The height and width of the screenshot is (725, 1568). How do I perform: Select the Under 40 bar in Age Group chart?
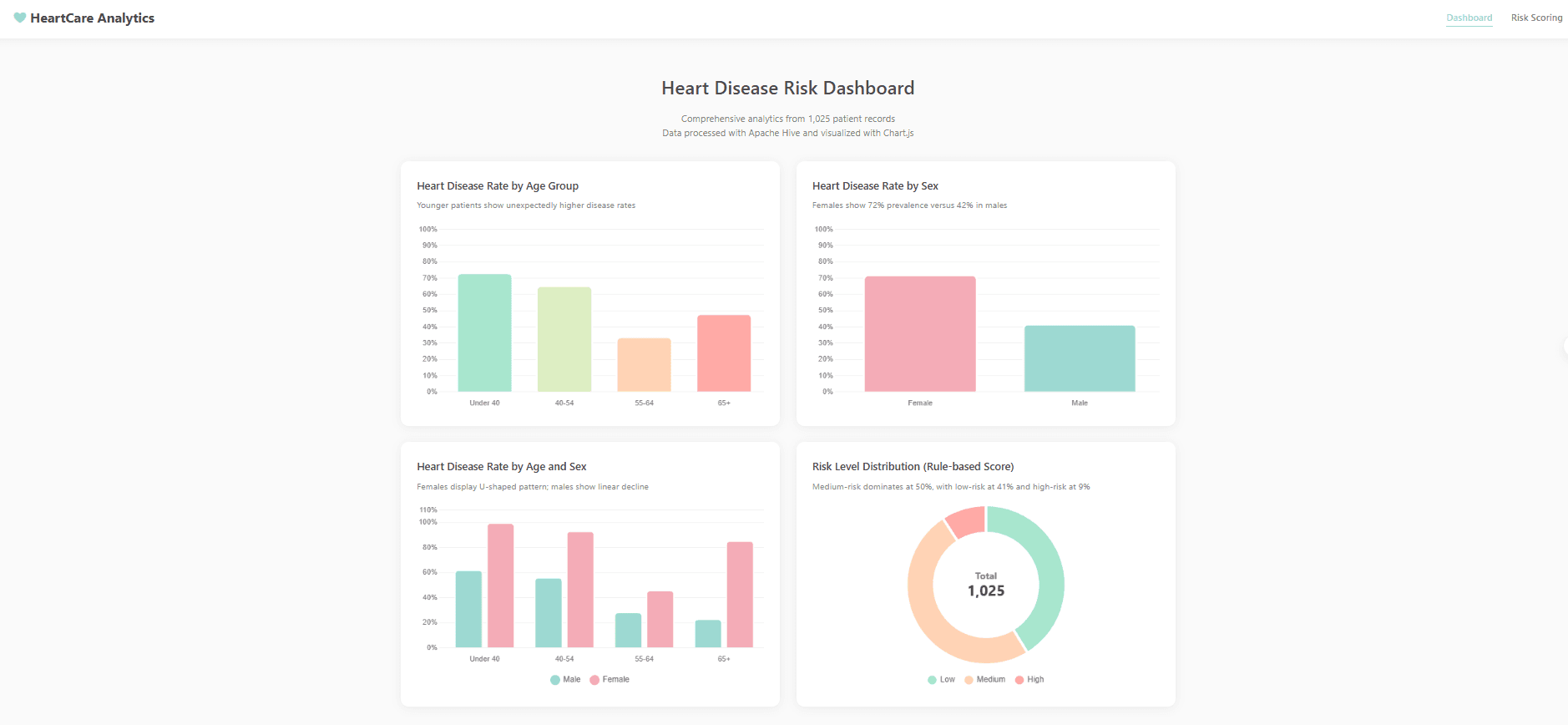tap(484, 333)
